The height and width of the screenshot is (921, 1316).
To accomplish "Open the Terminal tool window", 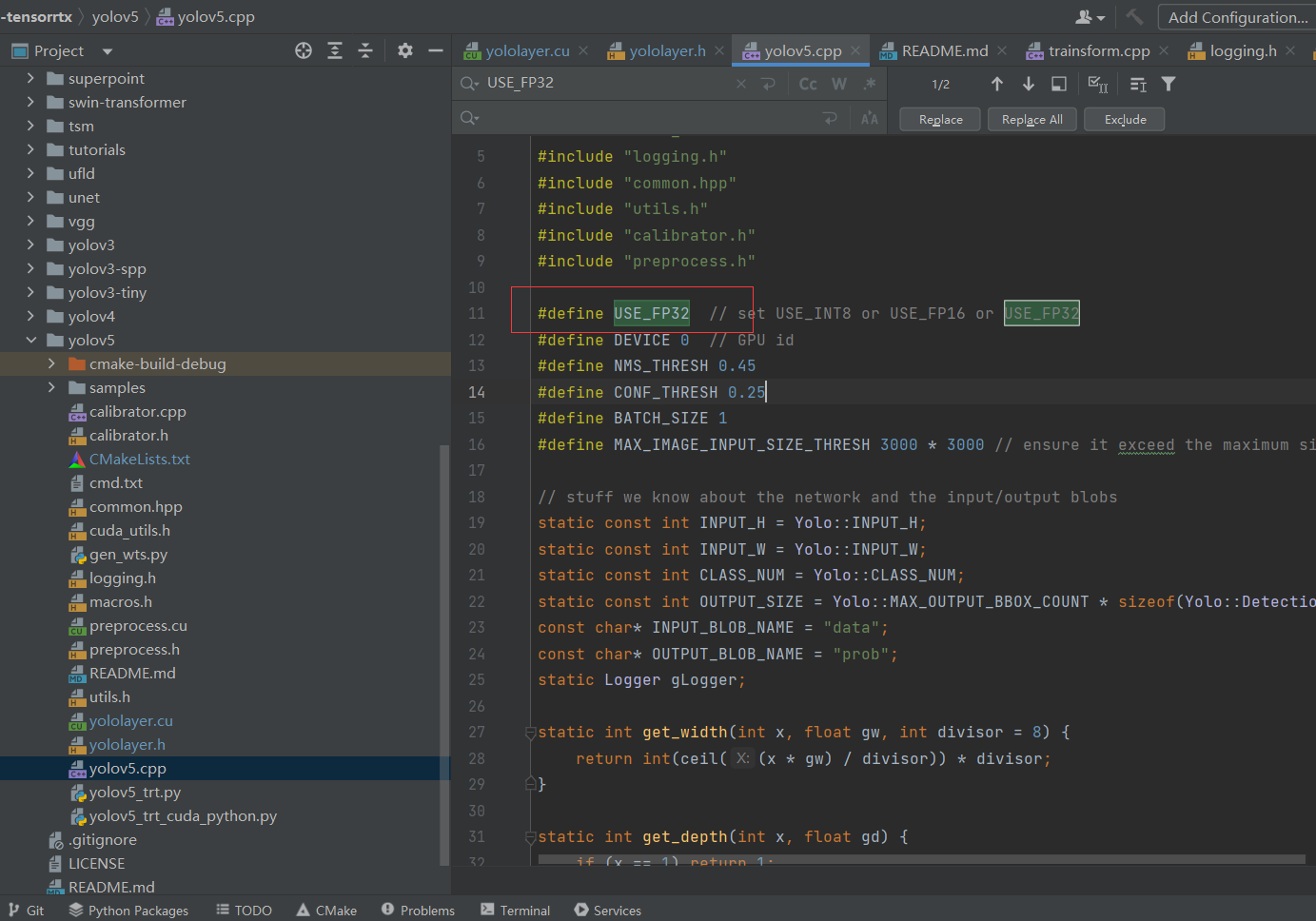I will tap(515, 910).
